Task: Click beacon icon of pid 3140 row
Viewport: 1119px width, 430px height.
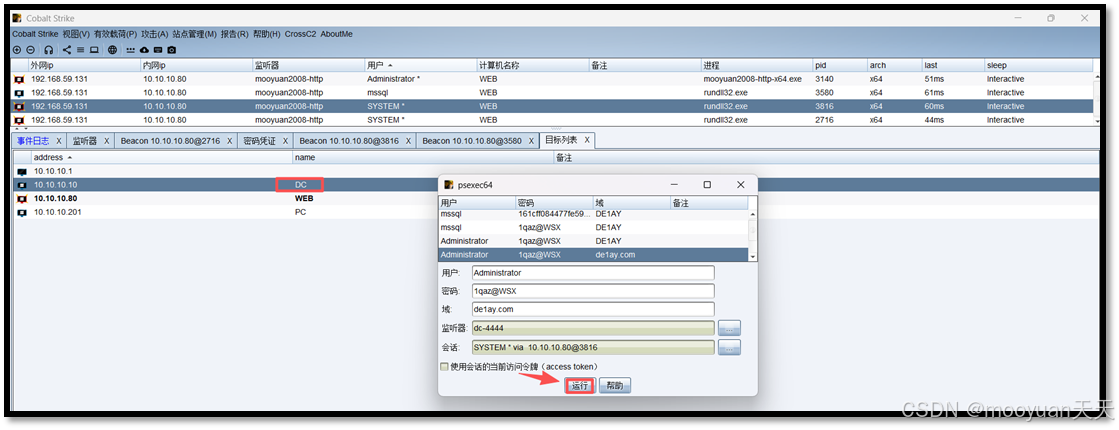Action: pos(19,79)
